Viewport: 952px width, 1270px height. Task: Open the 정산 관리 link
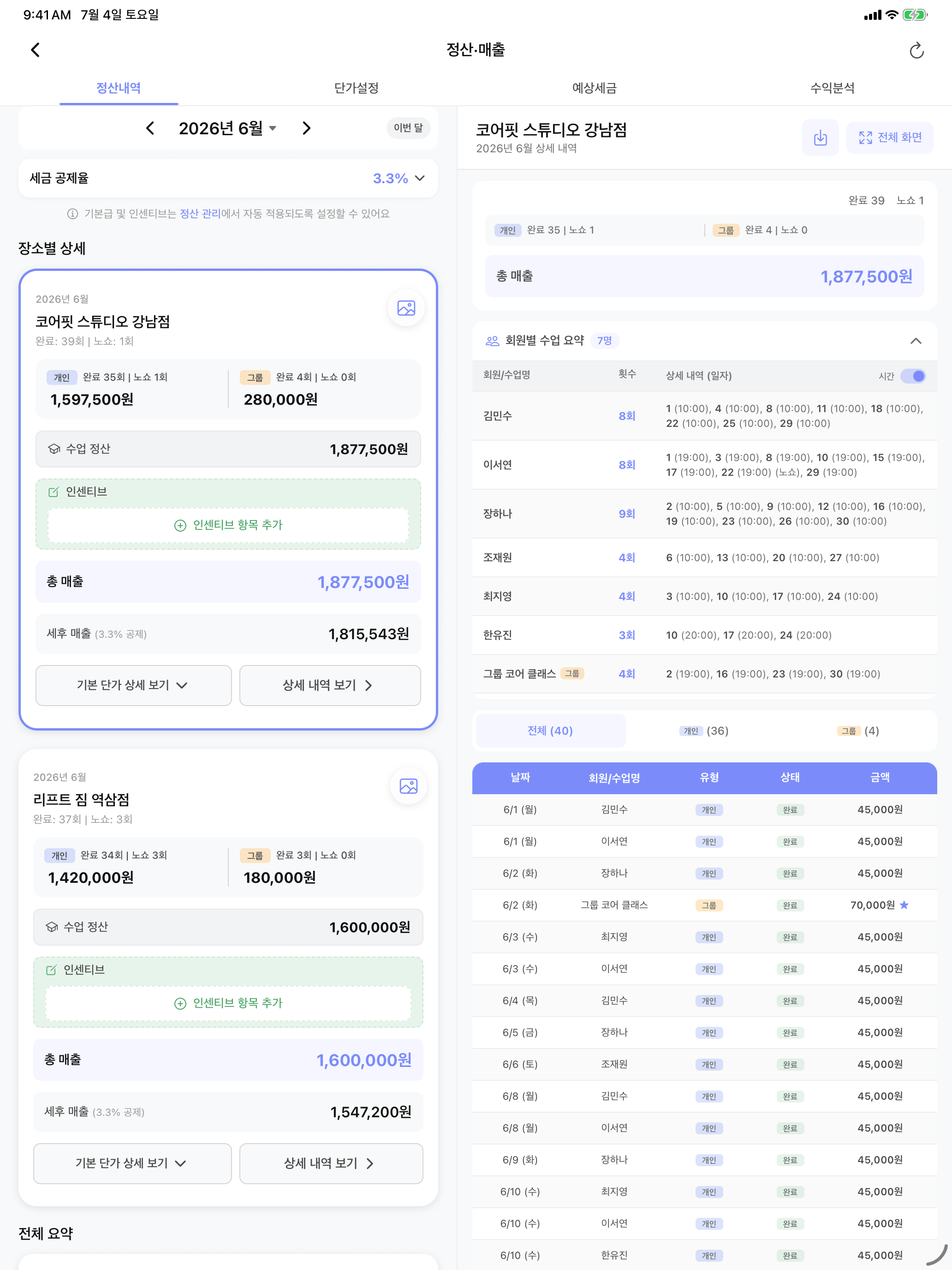point(200,214)
